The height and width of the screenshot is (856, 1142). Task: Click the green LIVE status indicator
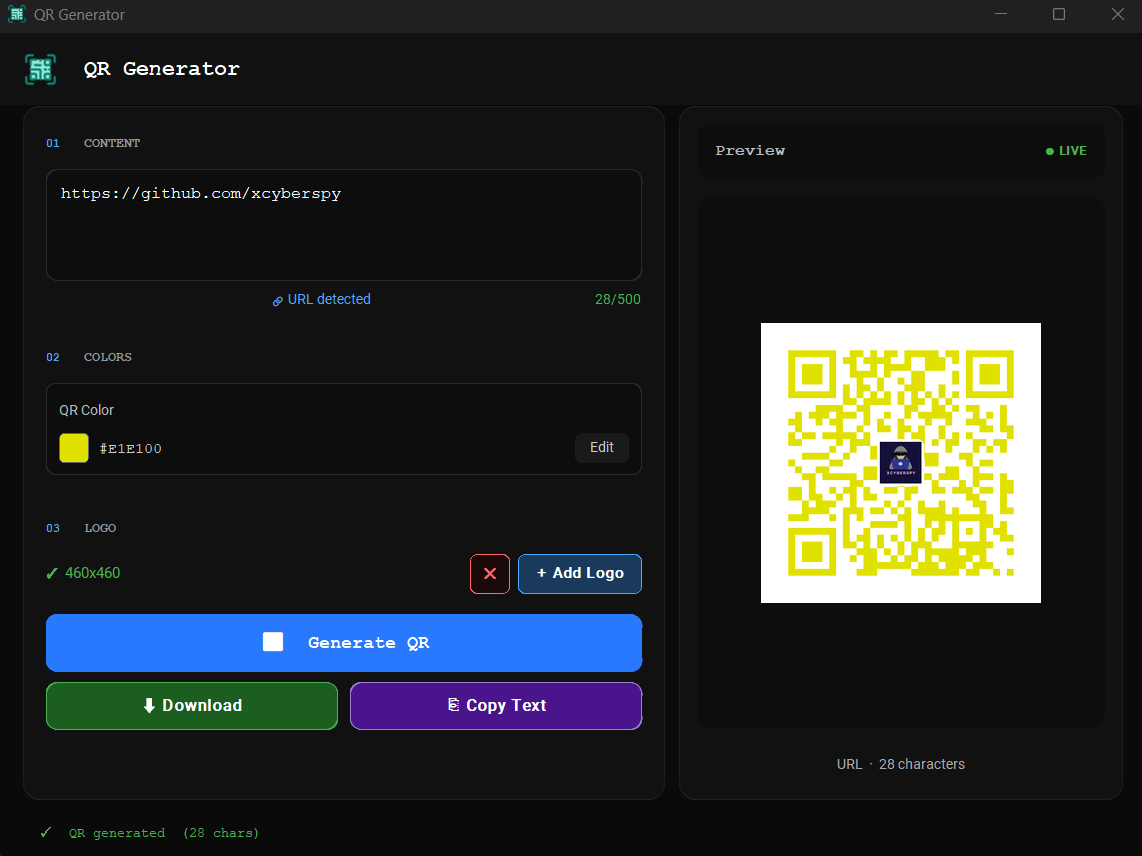pyautogui.click(x=1066, y=151)
